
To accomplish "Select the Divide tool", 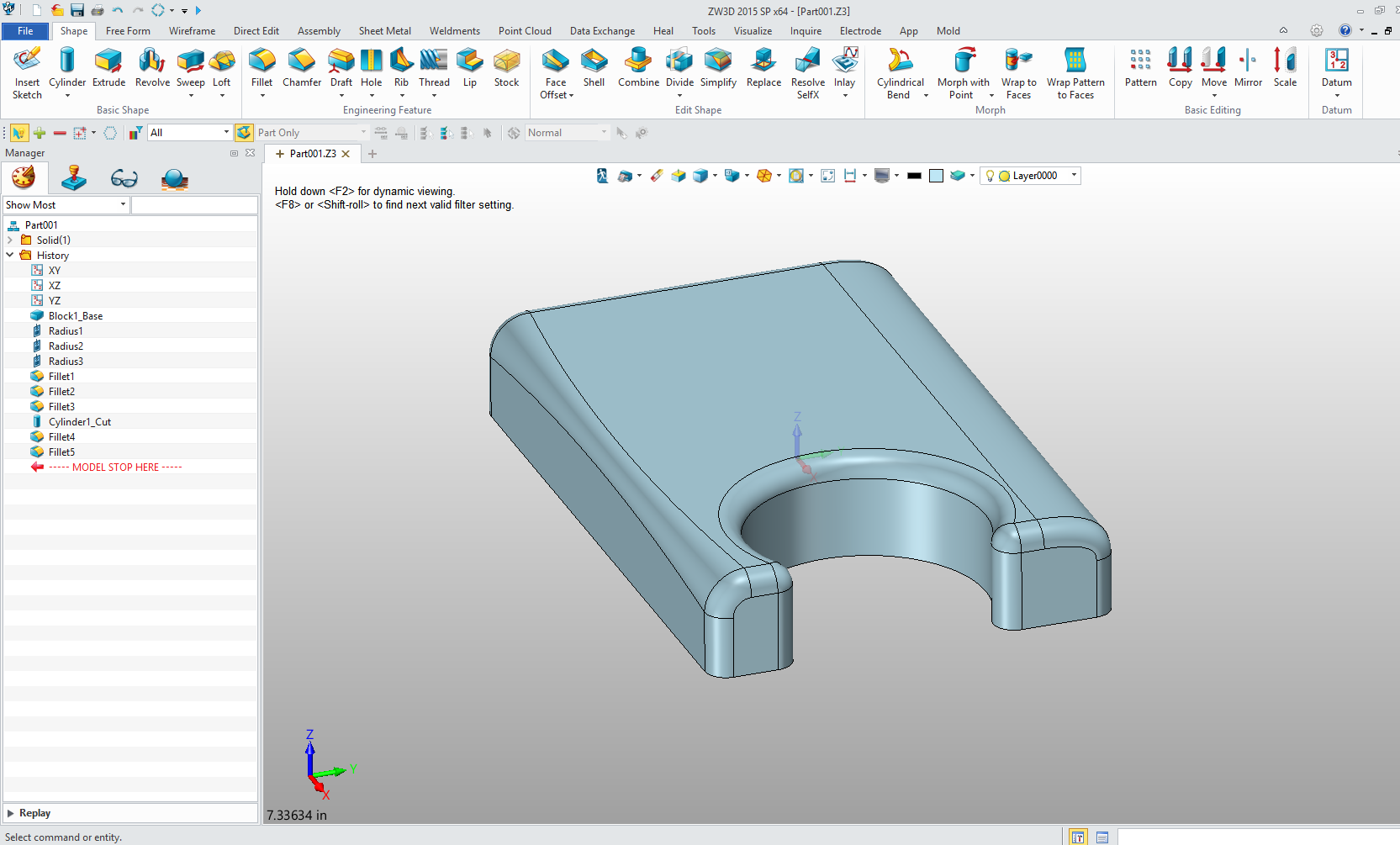I will [x=679, y=67].
